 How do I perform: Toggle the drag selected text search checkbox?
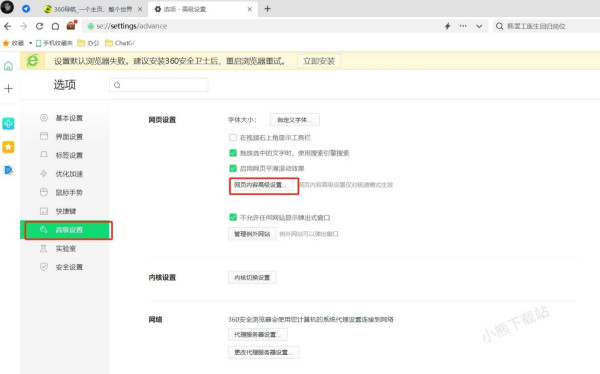(x=233, y=153)
